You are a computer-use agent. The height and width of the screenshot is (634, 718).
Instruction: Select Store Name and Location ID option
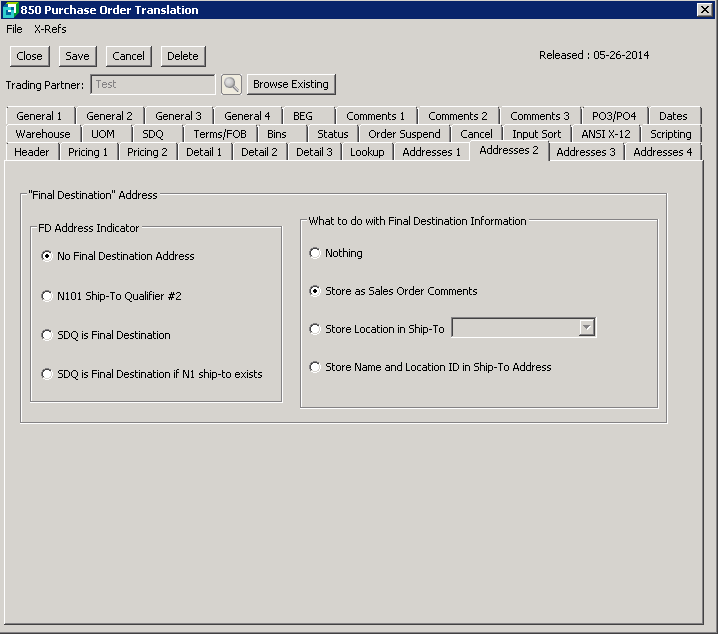316,367
